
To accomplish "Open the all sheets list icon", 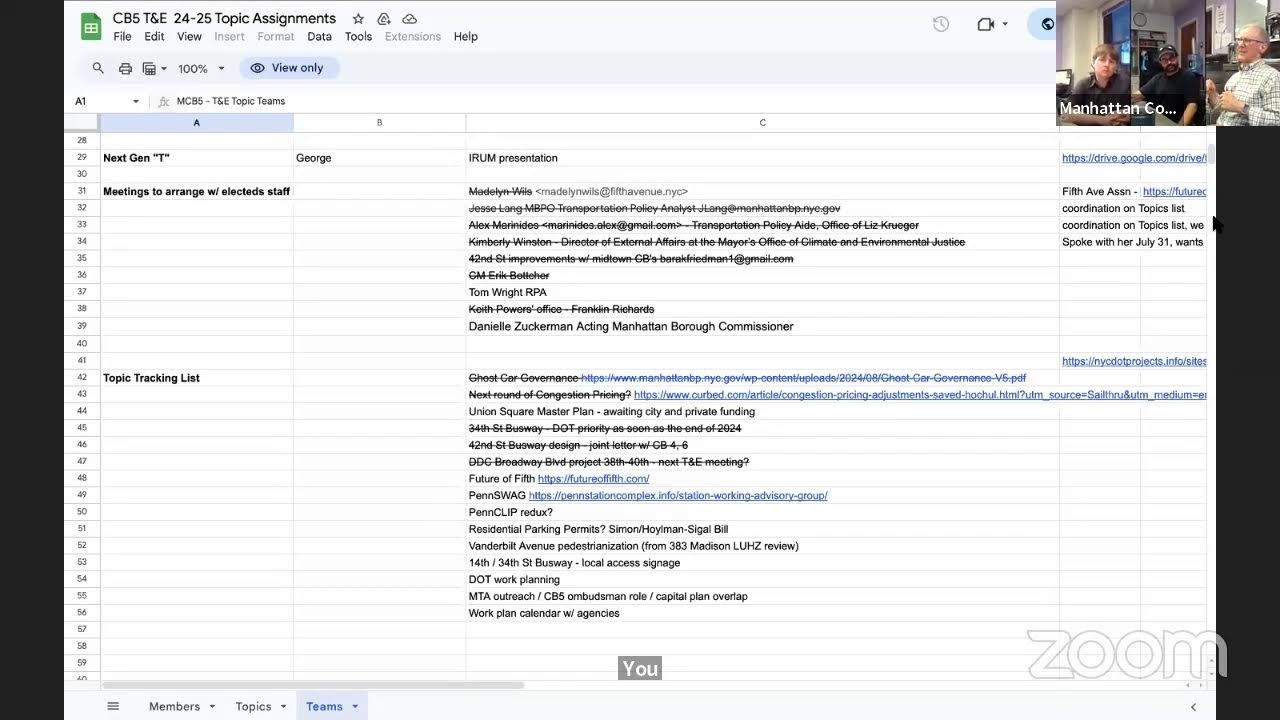I will (113, 706).
